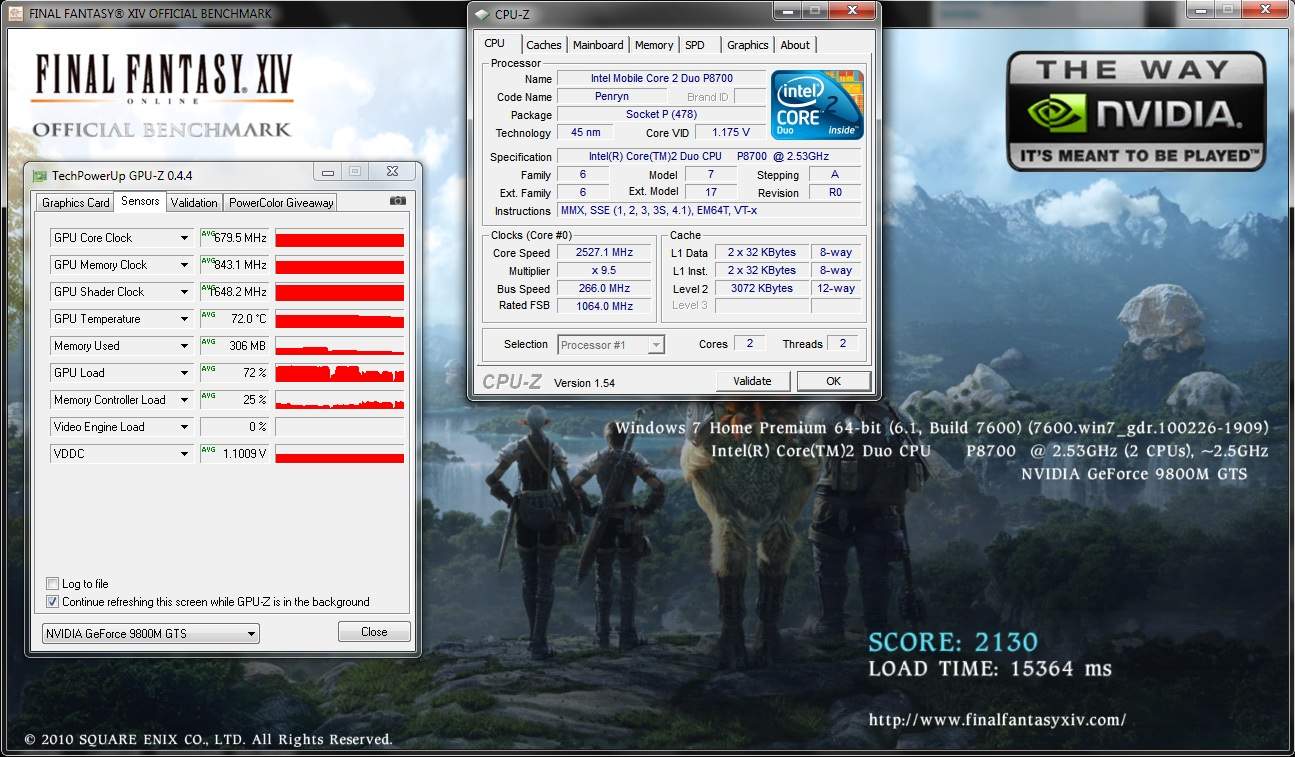Click the Intel Core 2 Duo logo

(x=816, y=105)
